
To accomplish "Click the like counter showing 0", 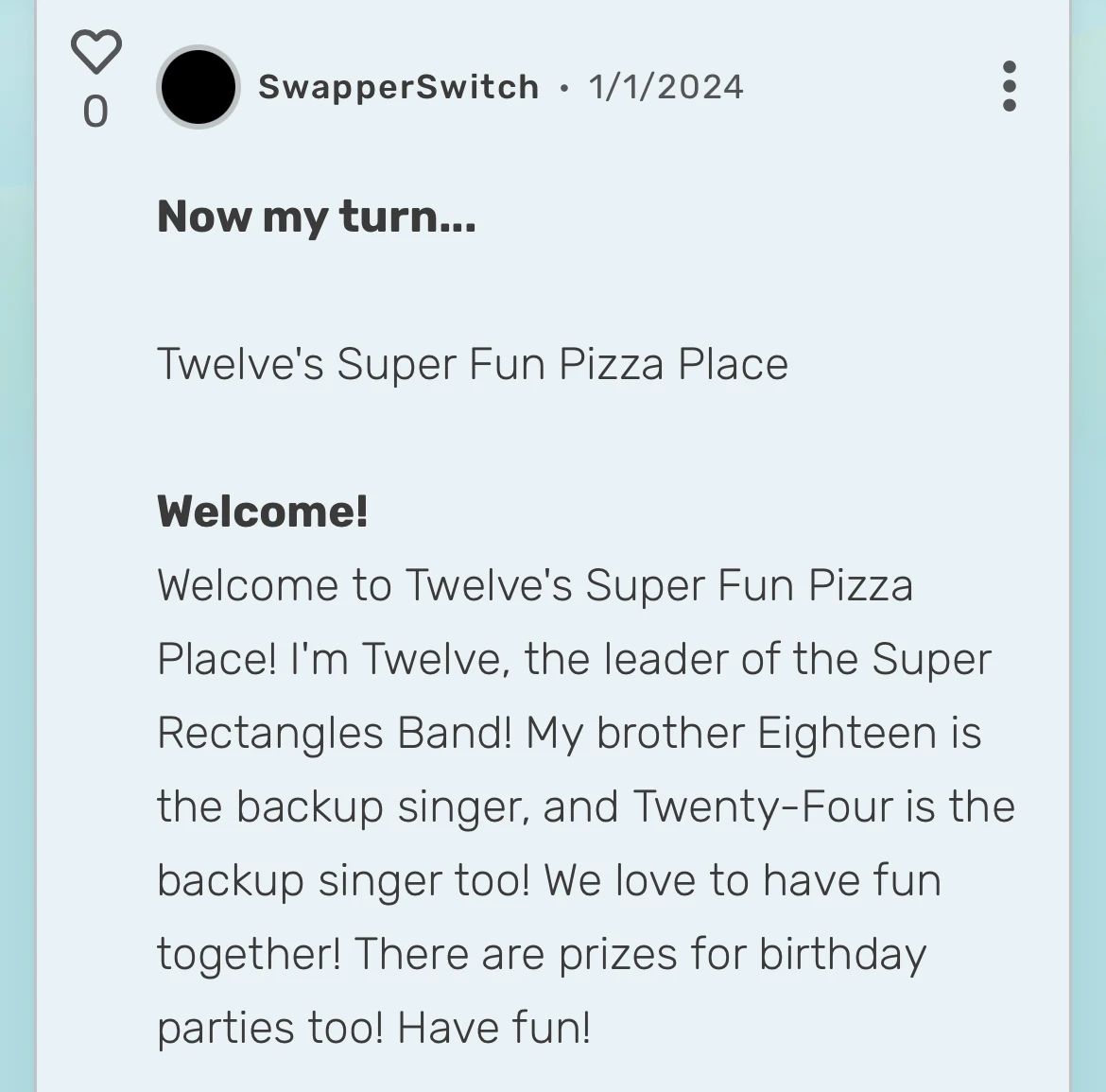I will coord(95,113).
